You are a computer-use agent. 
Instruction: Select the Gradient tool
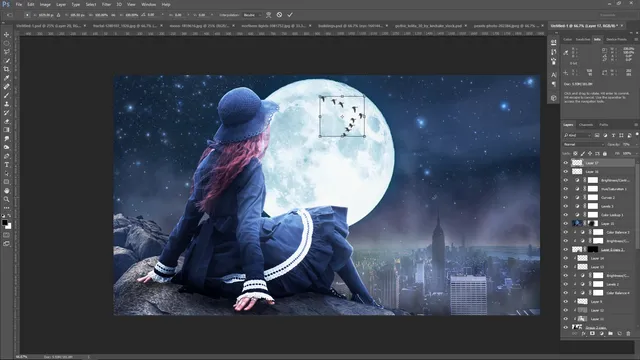7,130
